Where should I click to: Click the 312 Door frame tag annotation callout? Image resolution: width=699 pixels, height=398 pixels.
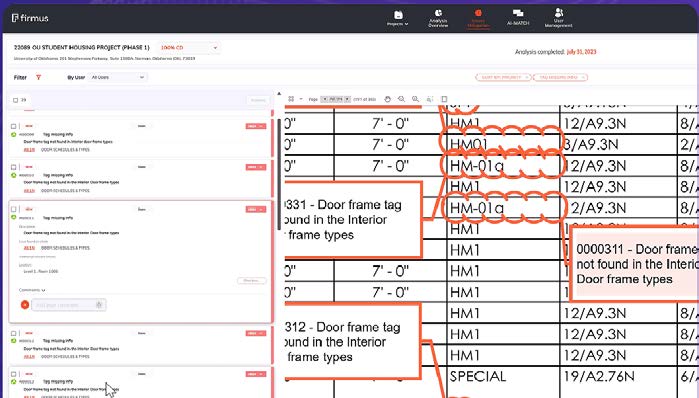pyautogui.click(x=352, y=342)
